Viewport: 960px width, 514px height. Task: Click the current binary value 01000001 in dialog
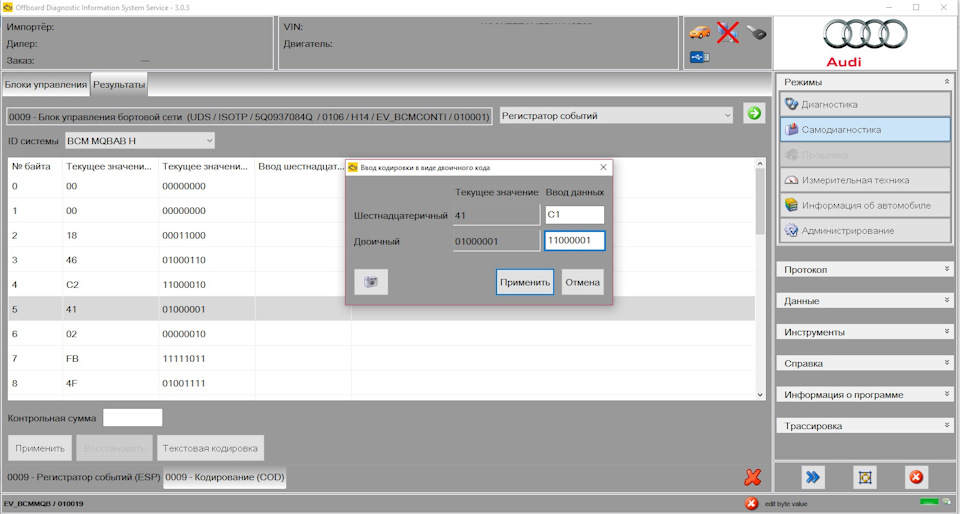click(x=497, y=241)
